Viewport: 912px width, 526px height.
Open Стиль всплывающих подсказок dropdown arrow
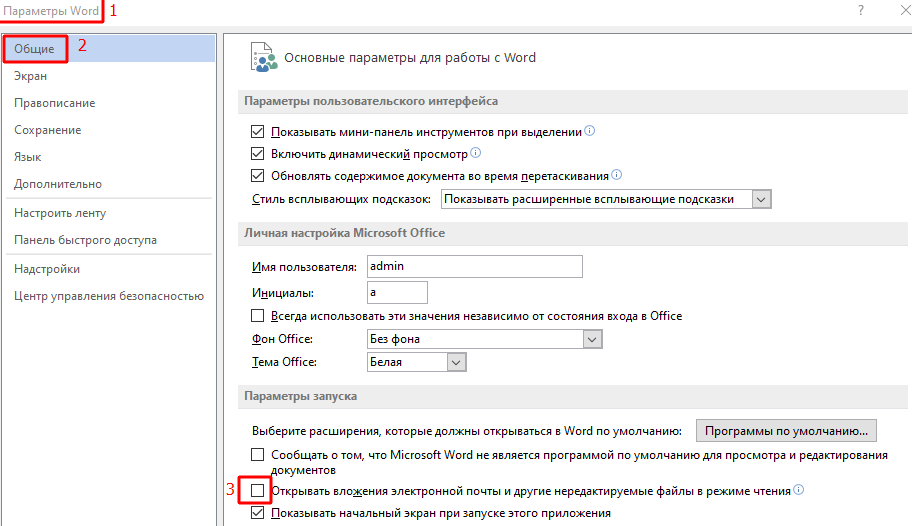[x=761, y=200]
